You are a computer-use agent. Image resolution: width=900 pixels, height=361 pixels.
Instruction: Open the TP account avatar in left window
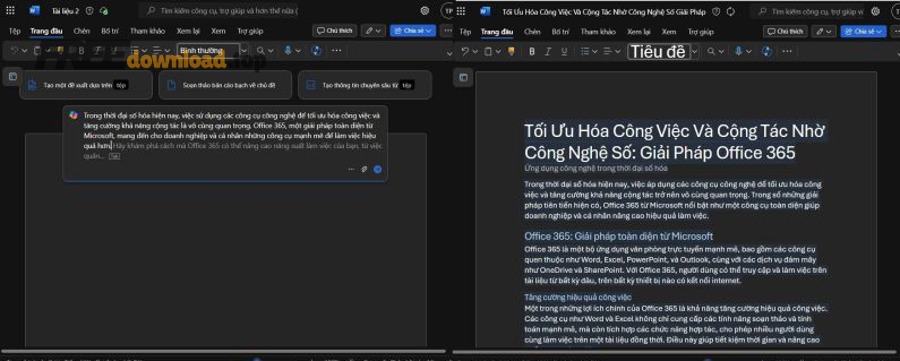click(x=448, y=10)
